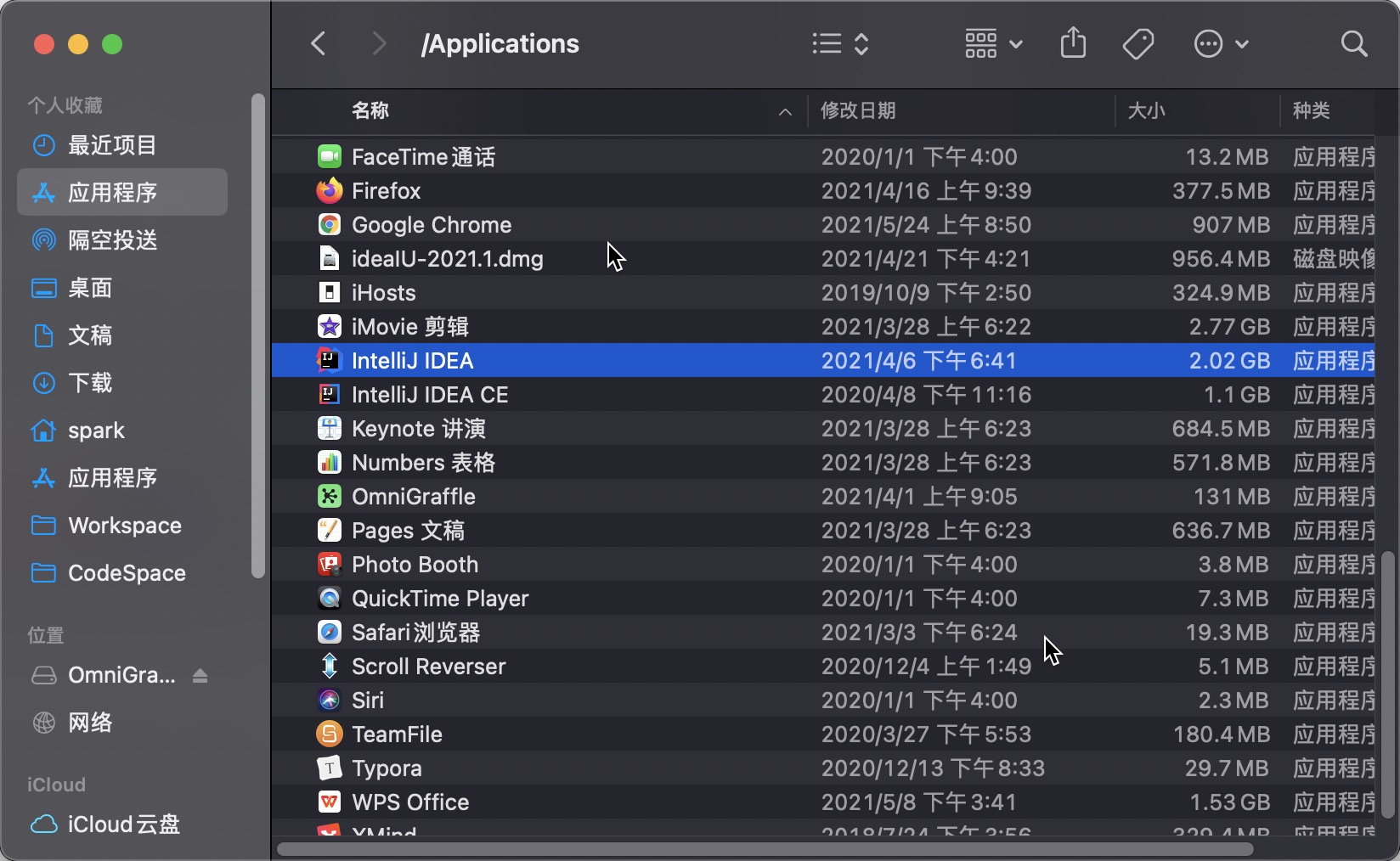This screenshot has height=861, width=1400.
Task: Eject the OmniGra... disk
Action: pyautogui.click(x=200, y=676)
